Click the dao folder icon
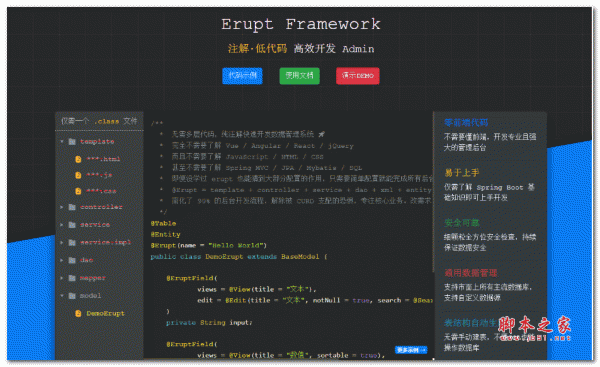This screenshot has height=367, width=600. pos(72,260)
